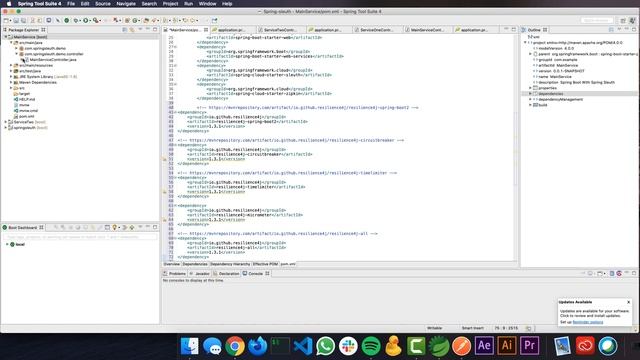The width and height of the screenshot is (640, 360).
Task: Maximize the Package Explorer view
Action: coord(155,29)
